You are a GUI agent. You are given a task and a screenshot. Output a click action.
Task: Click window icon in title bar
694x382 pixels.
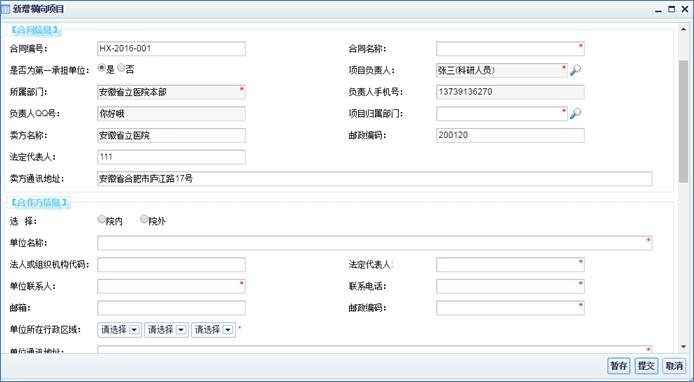pyautogui.click(x=5, y=9)
